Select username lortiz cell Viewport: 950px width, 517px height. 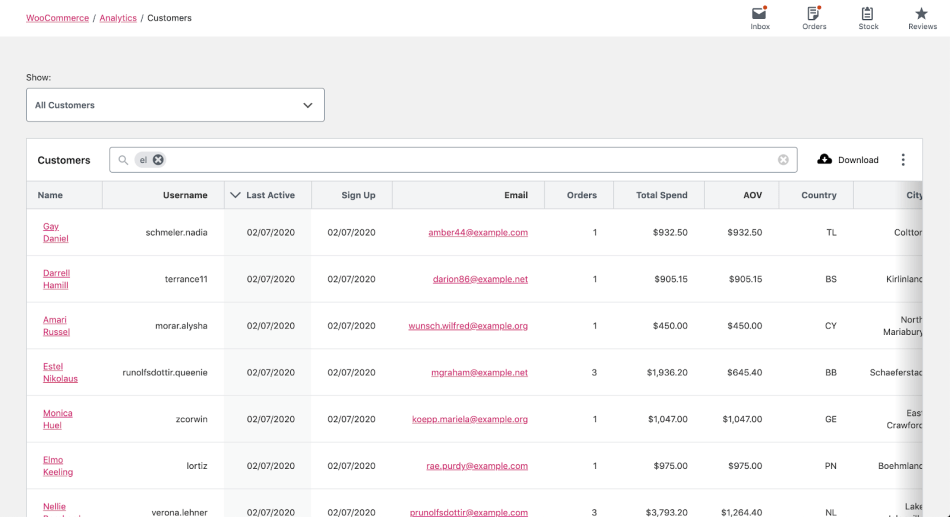(197, 465)
